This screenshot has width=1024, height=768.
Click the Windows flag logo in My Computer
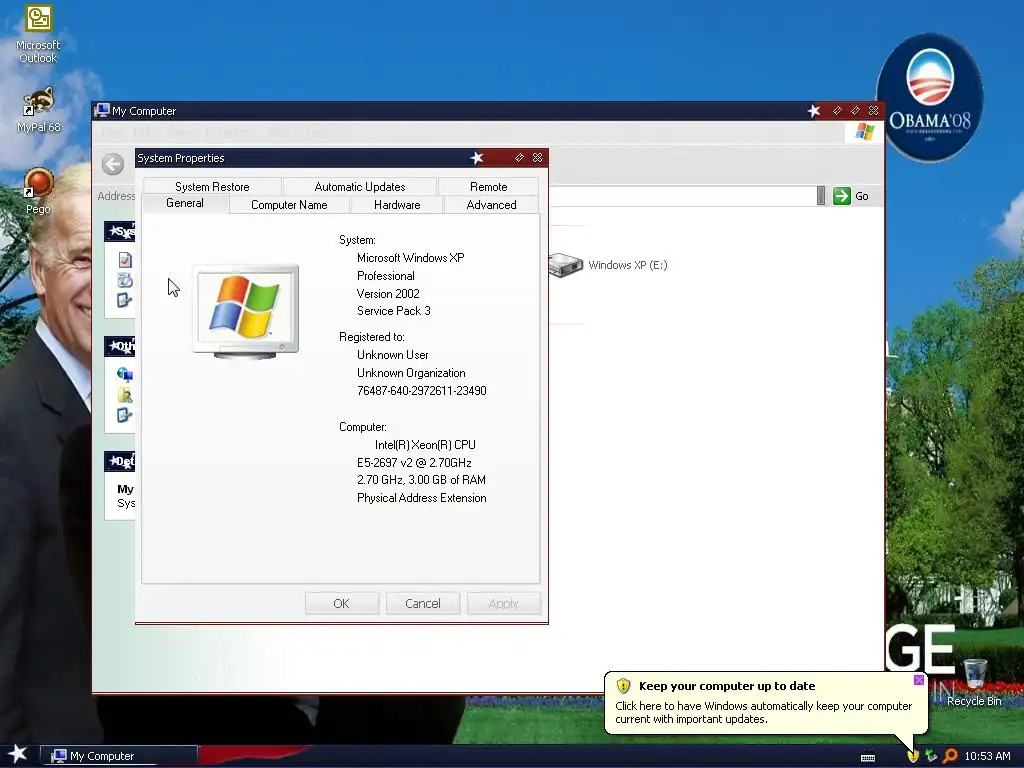click(865, 132)
